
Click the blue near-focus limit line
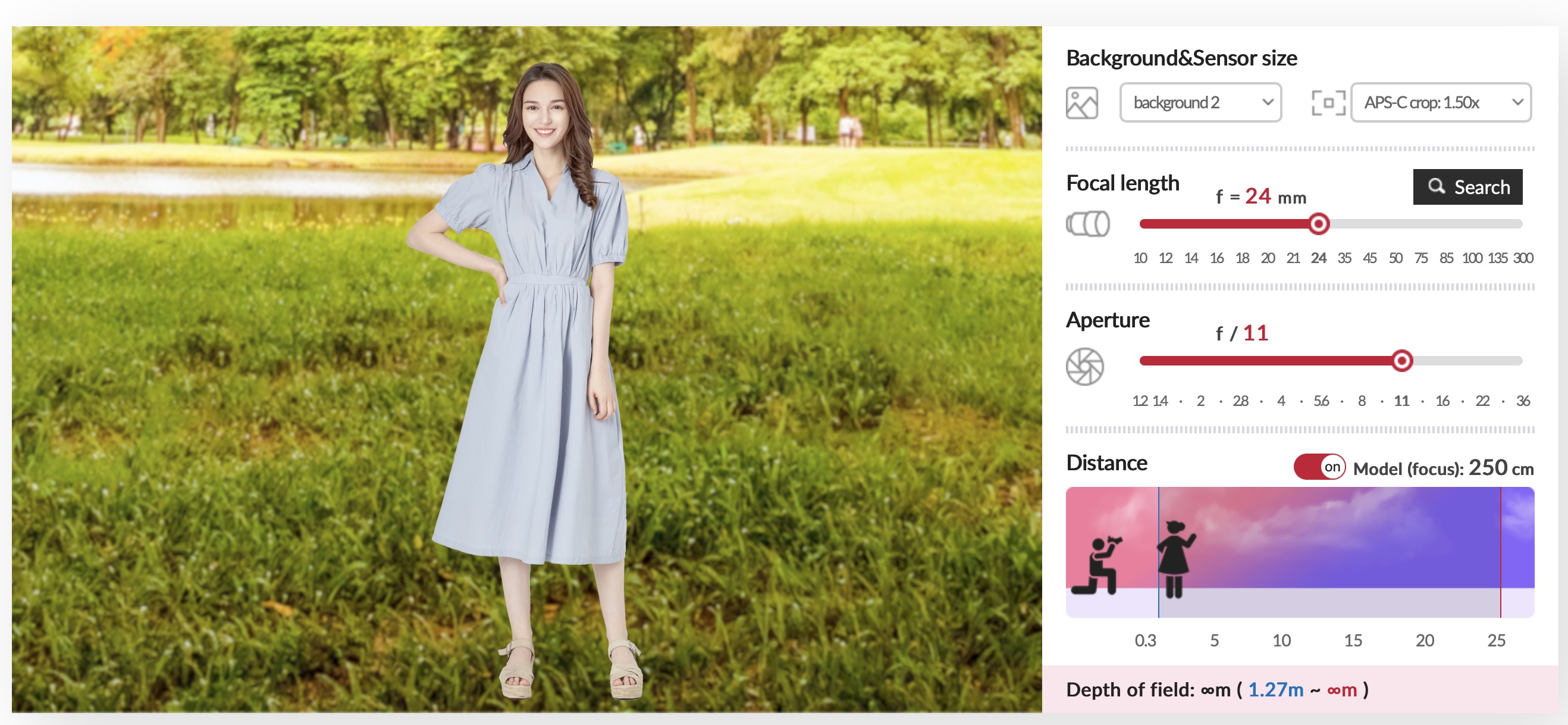[1158, 552]
